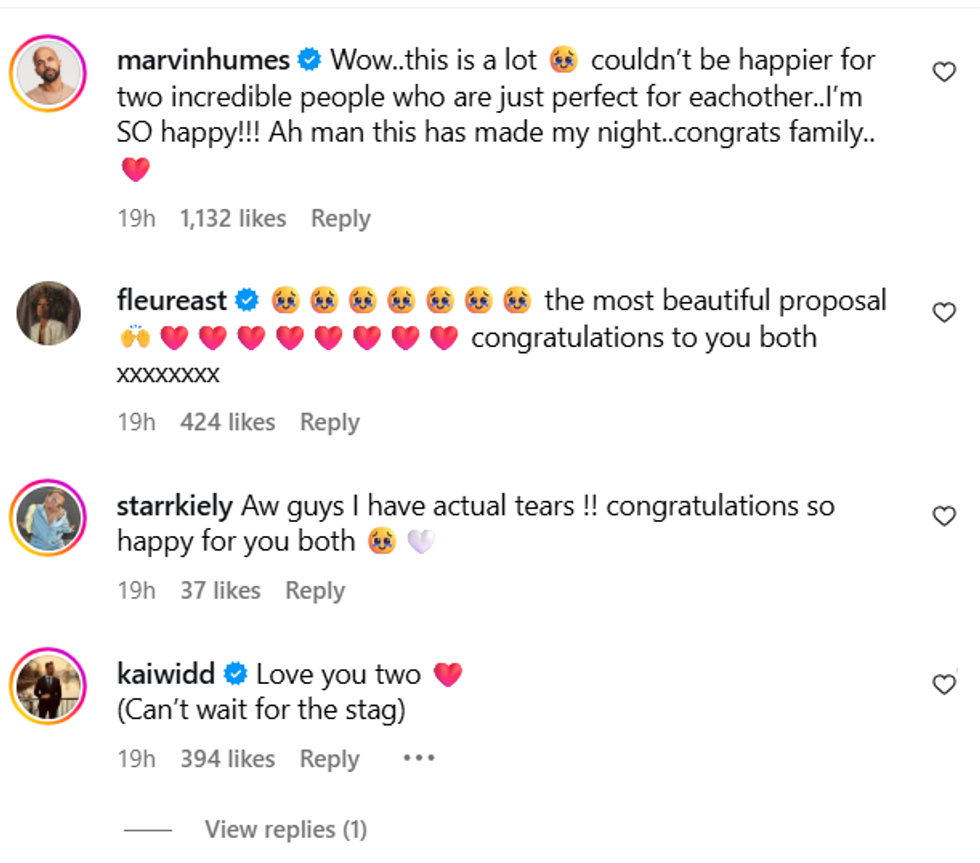The height and width of the screenshot is (863, 980).
Task: View the 424 likes on fleureast's comment
Action: coord(227,423)
